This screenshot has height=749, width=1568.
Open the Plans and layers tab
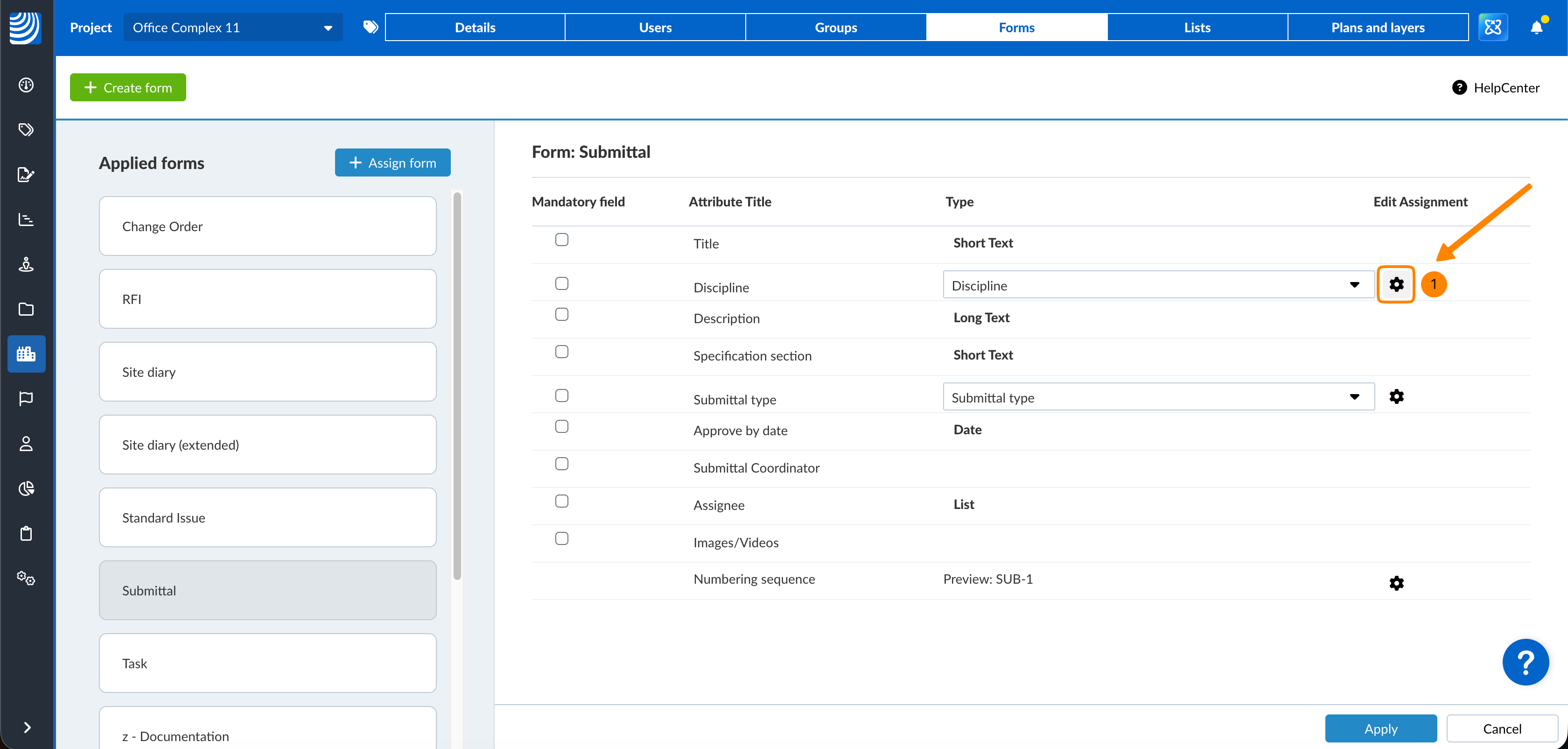pos(1378,28)
